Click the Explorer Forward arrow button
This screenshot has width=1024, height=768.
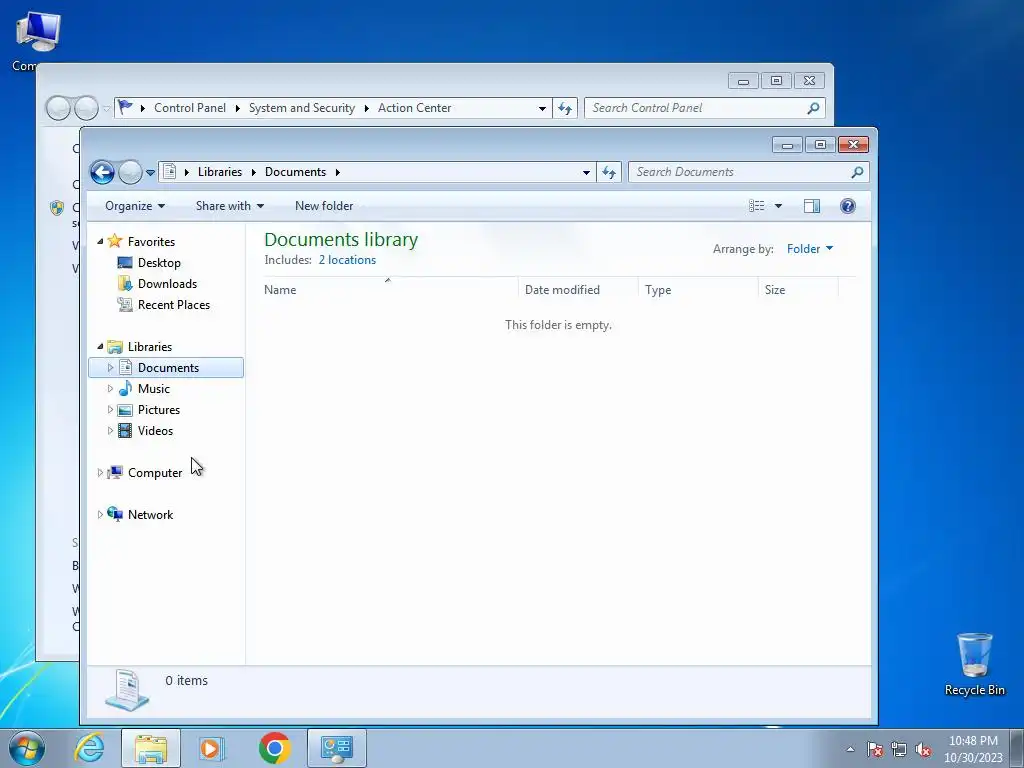tap(130, 172)
